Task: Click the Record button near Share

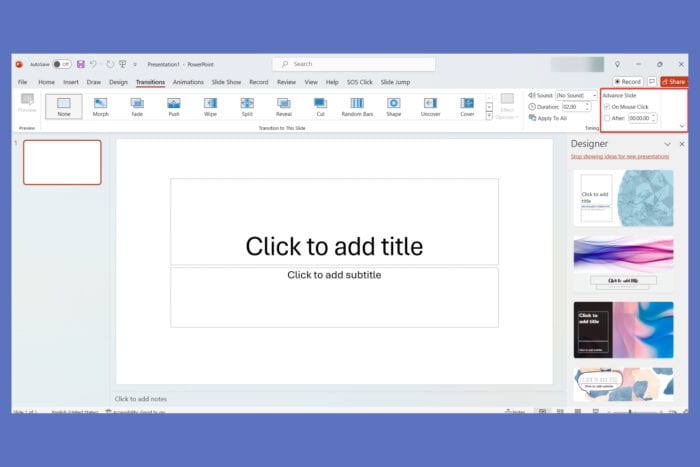Action: 628,82
